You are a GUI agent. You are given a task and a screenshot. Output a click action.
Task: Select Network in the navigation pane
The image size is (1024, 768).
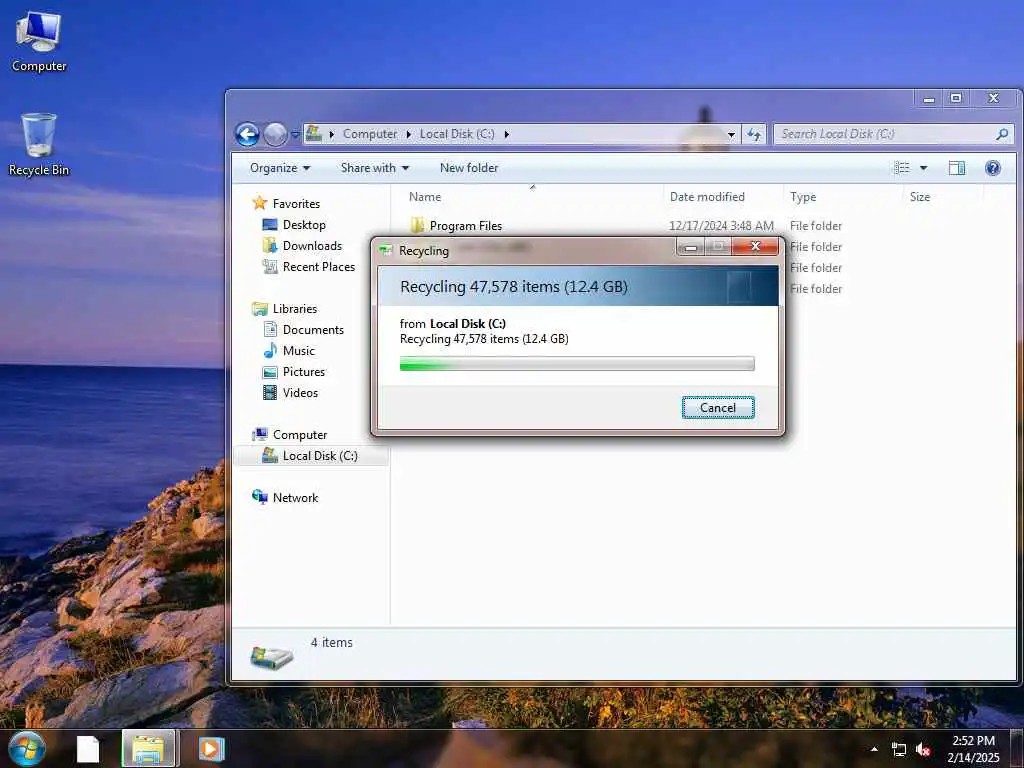(x=295, y=498)
